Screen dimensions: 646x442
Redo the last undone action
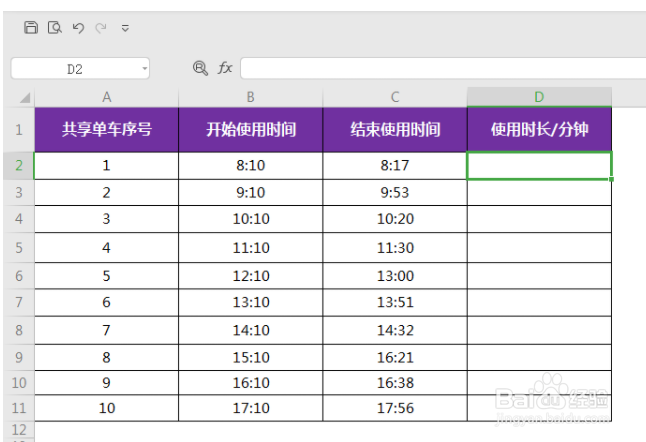tap(101, 28)
